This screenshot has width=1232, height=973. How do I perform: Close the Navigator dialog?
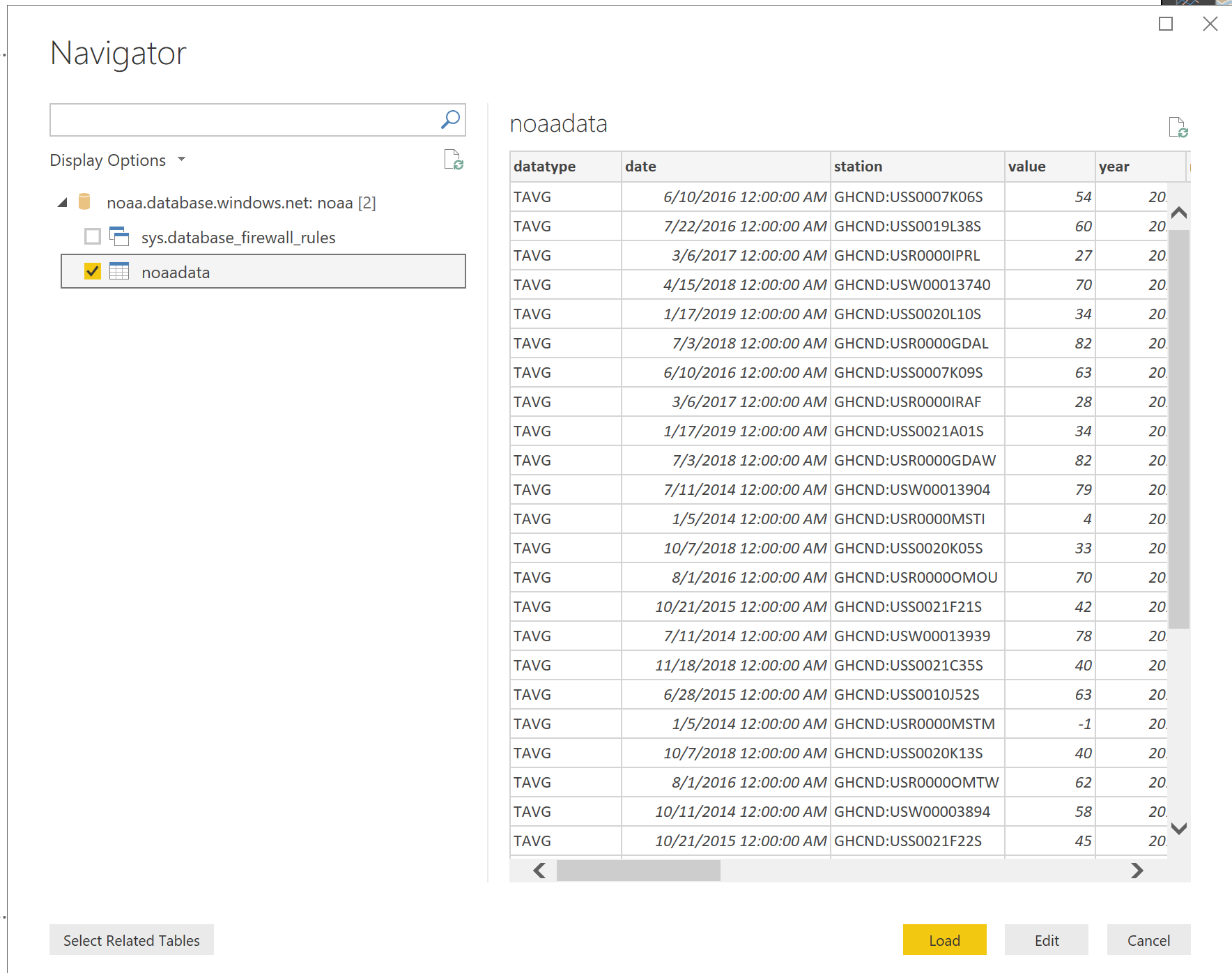(1210, 24)
